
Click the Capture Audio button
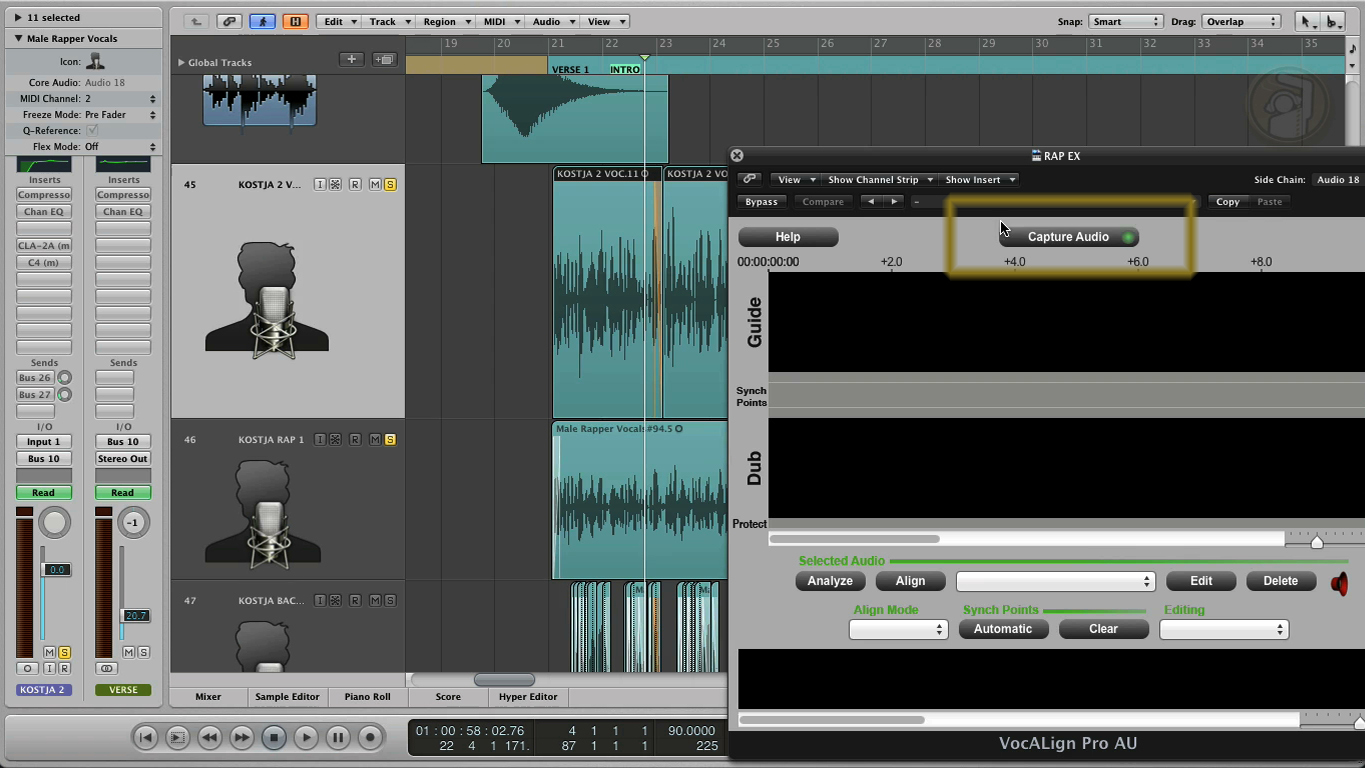(x=1068, y=237)
